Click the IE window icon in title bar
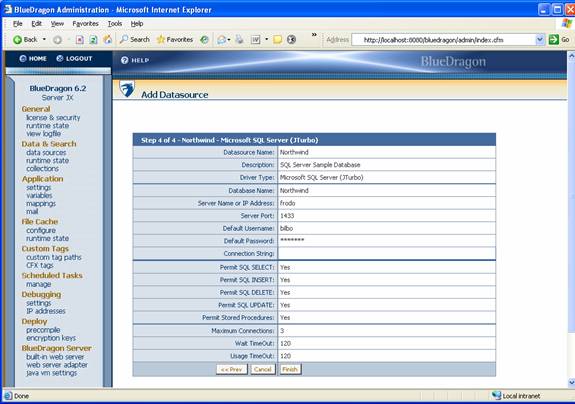This screenshot has height=404, width=575. pyautogui.click(x=8, y=9)
